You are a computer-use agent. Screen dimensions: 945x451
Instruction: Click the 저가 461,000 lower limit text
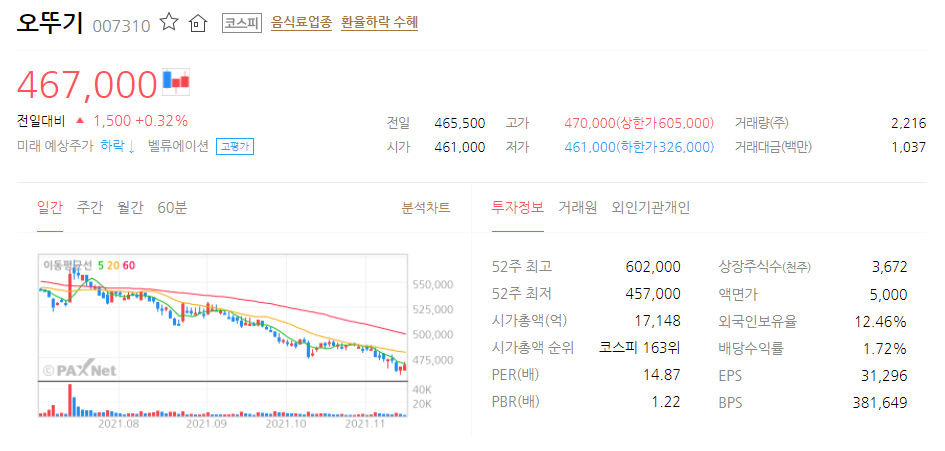click(x=639, y=147)
